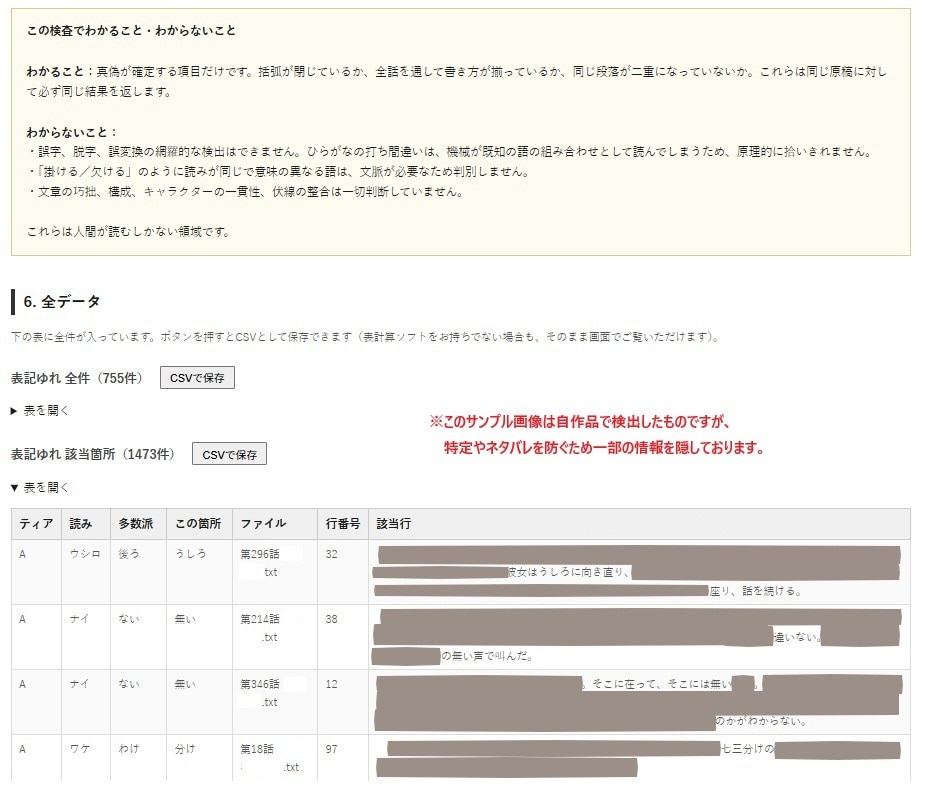The height and width of the screenshot is (796, 952).
Task: Select line number 32 cell
Action: click(x=343, y=572)
